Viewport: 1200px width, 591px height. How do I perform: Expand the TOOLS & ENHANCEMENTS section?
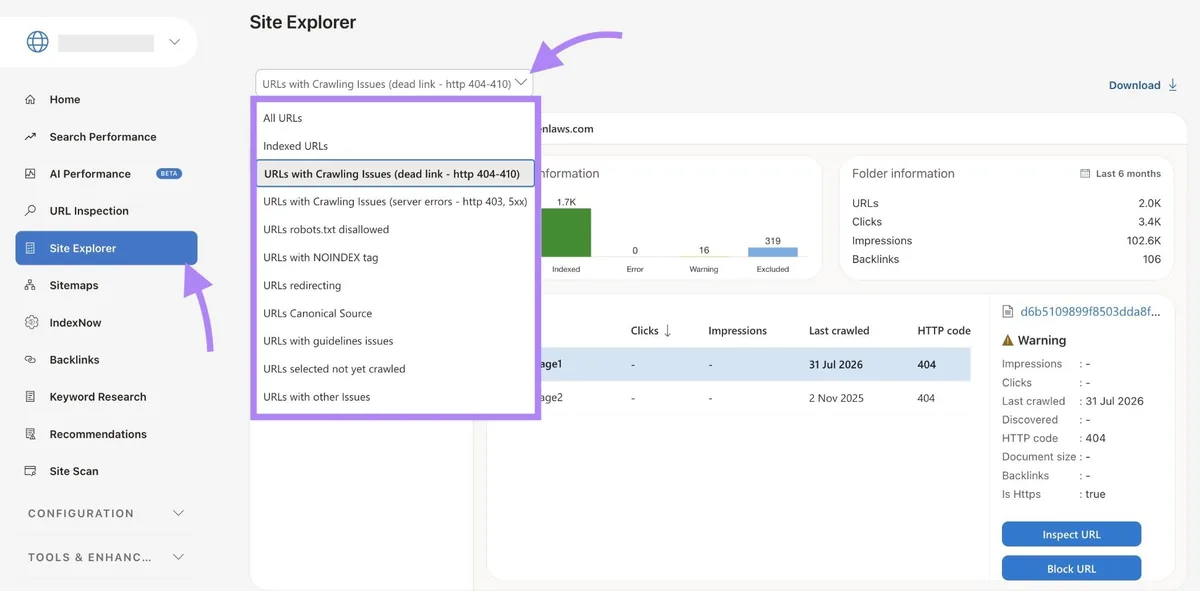(106, 557)
